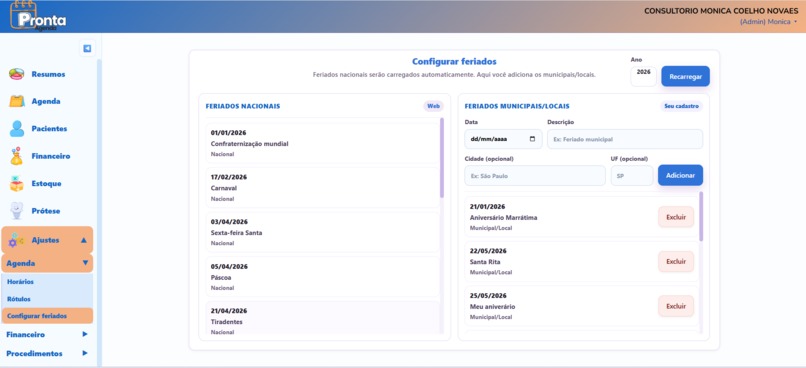The width and height of the screenshot is (806, 368).
Task: Click CONSULTORIO MONICA COELHO NOVAES header text
Action: click(721, 11)
